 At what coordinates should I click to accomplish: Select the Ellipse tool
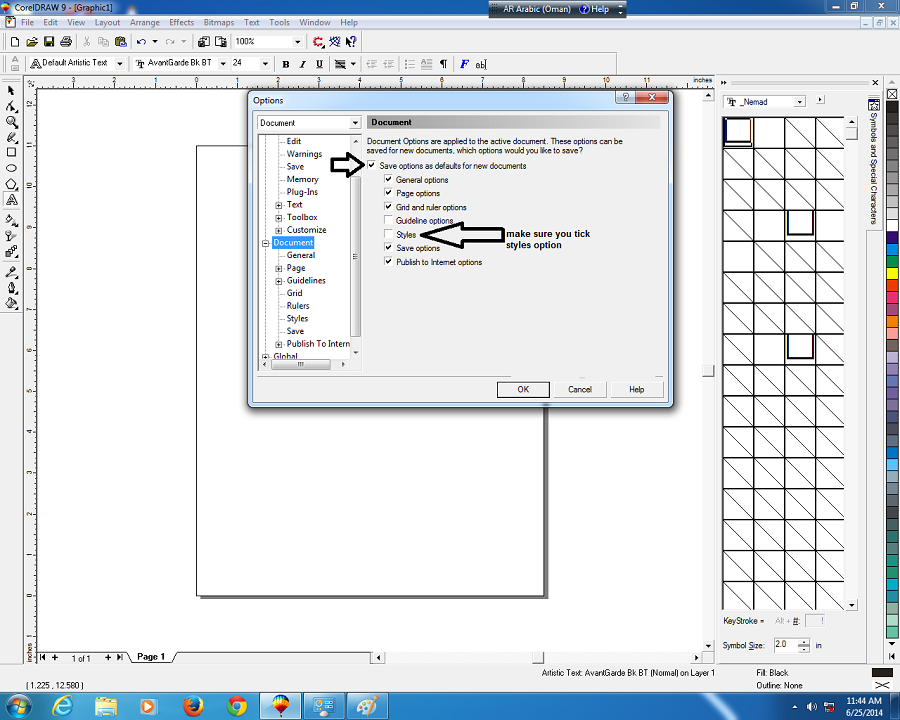coord(11,168)
